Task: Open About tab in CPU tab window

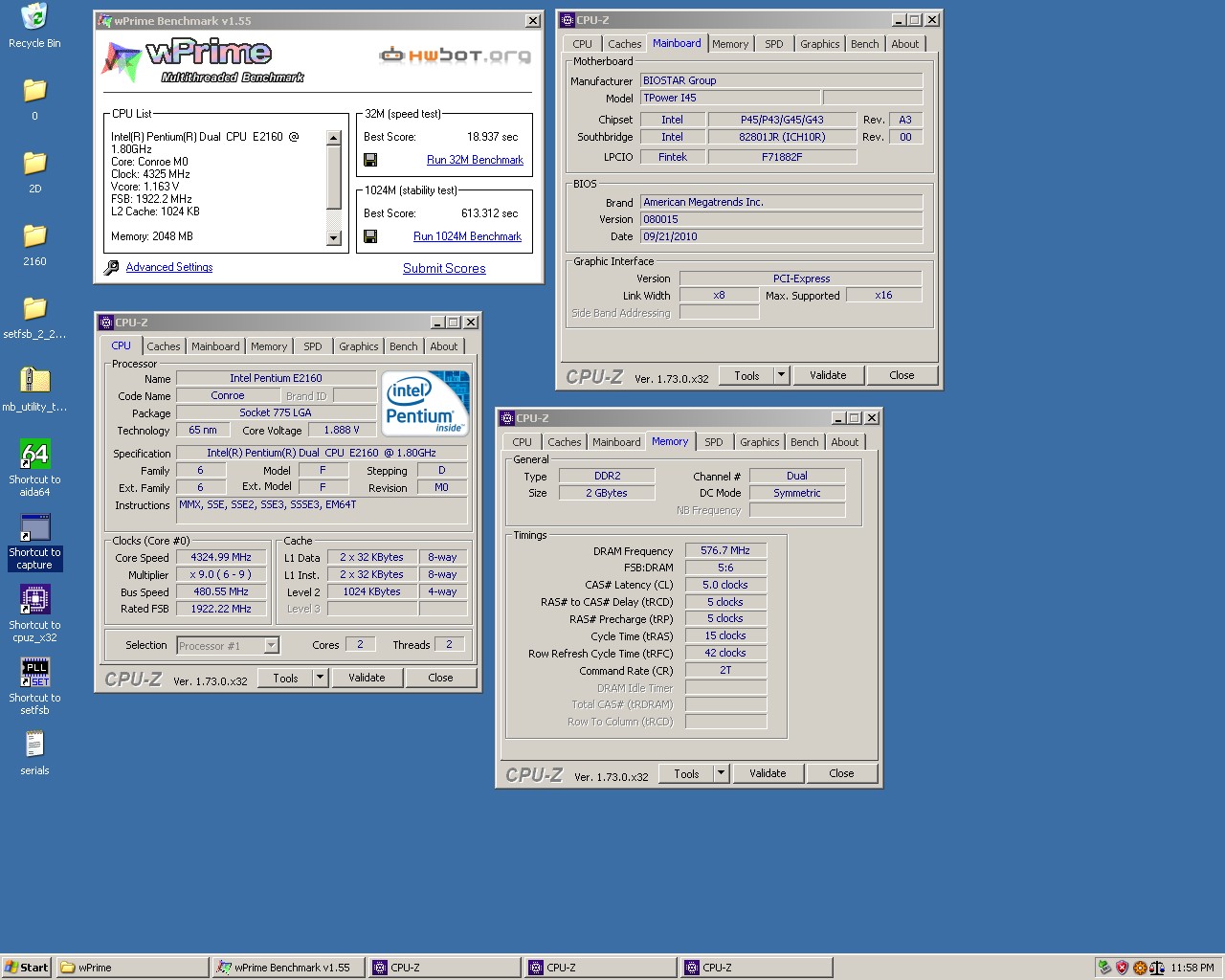Action: [x=444, y=346]
